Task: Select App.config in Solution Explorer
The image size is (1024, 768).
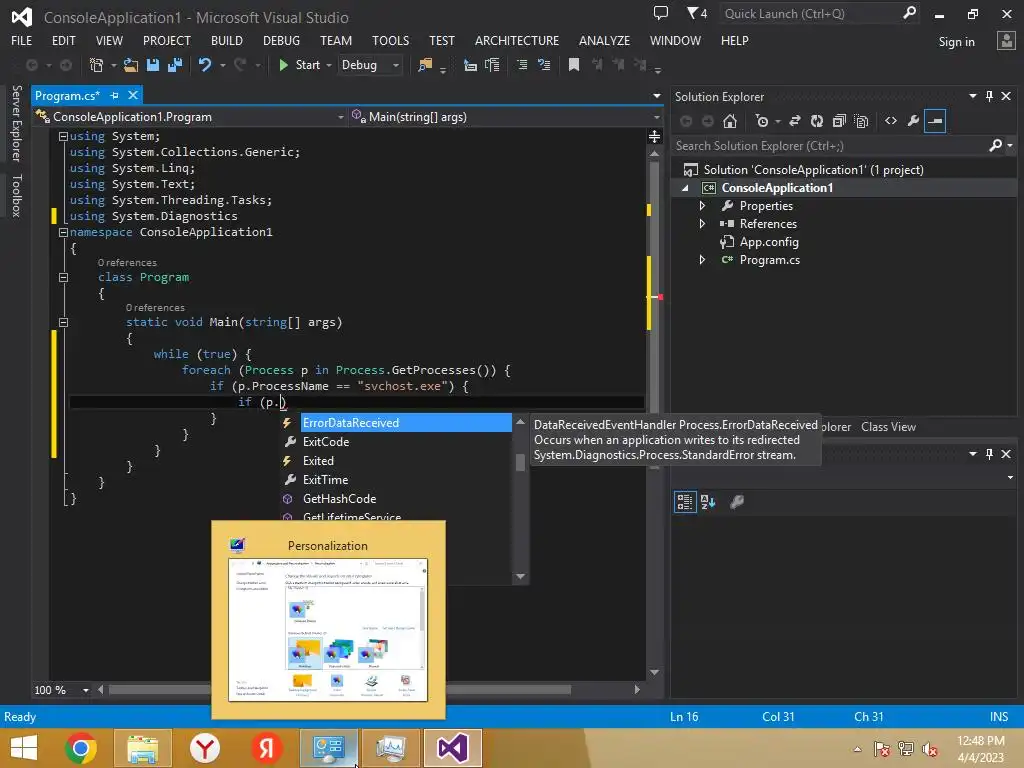Action: (769, 242)
